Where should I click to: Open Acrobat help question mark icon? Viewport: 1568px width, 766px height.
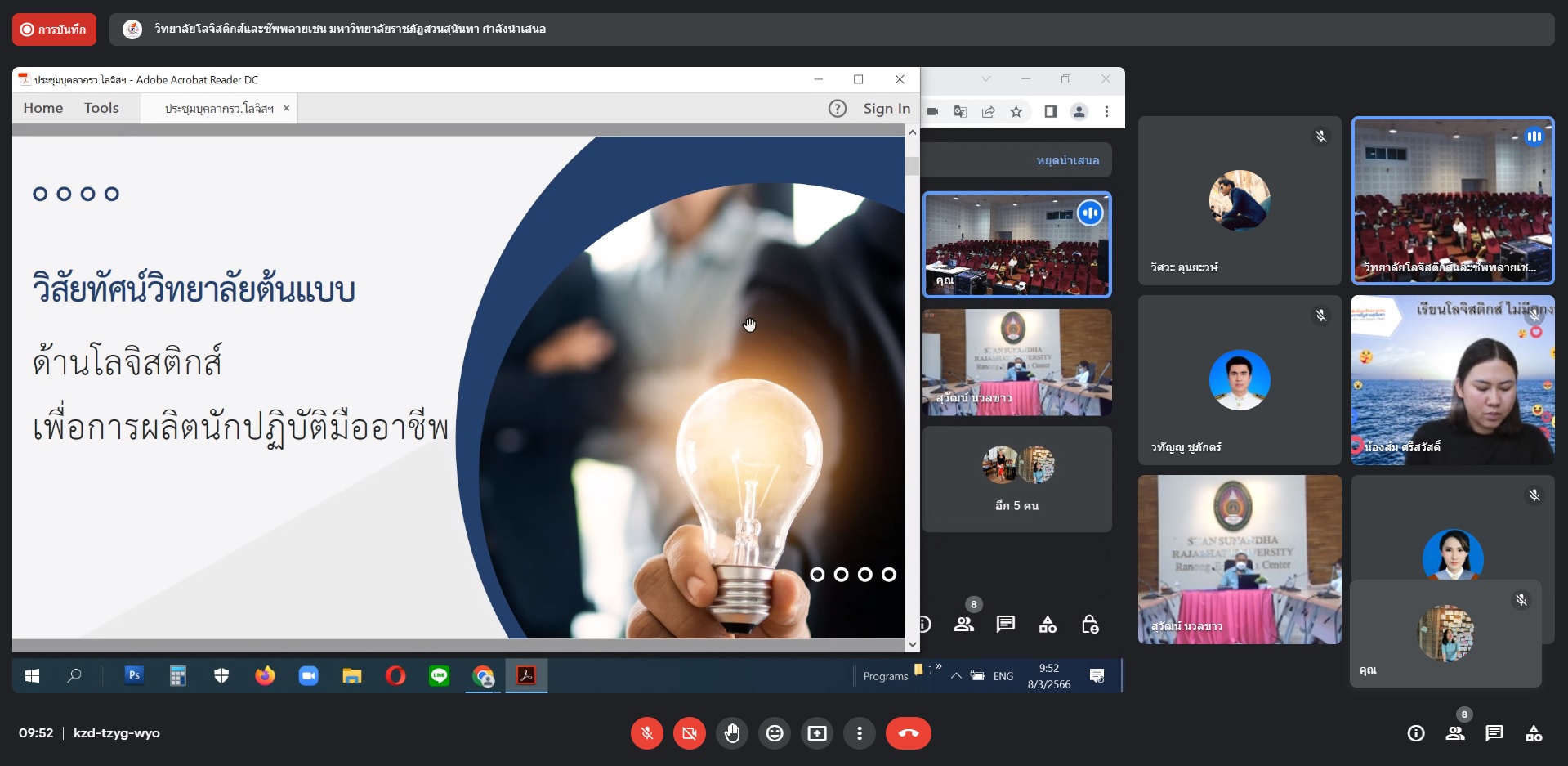click(x=838, y=108)
